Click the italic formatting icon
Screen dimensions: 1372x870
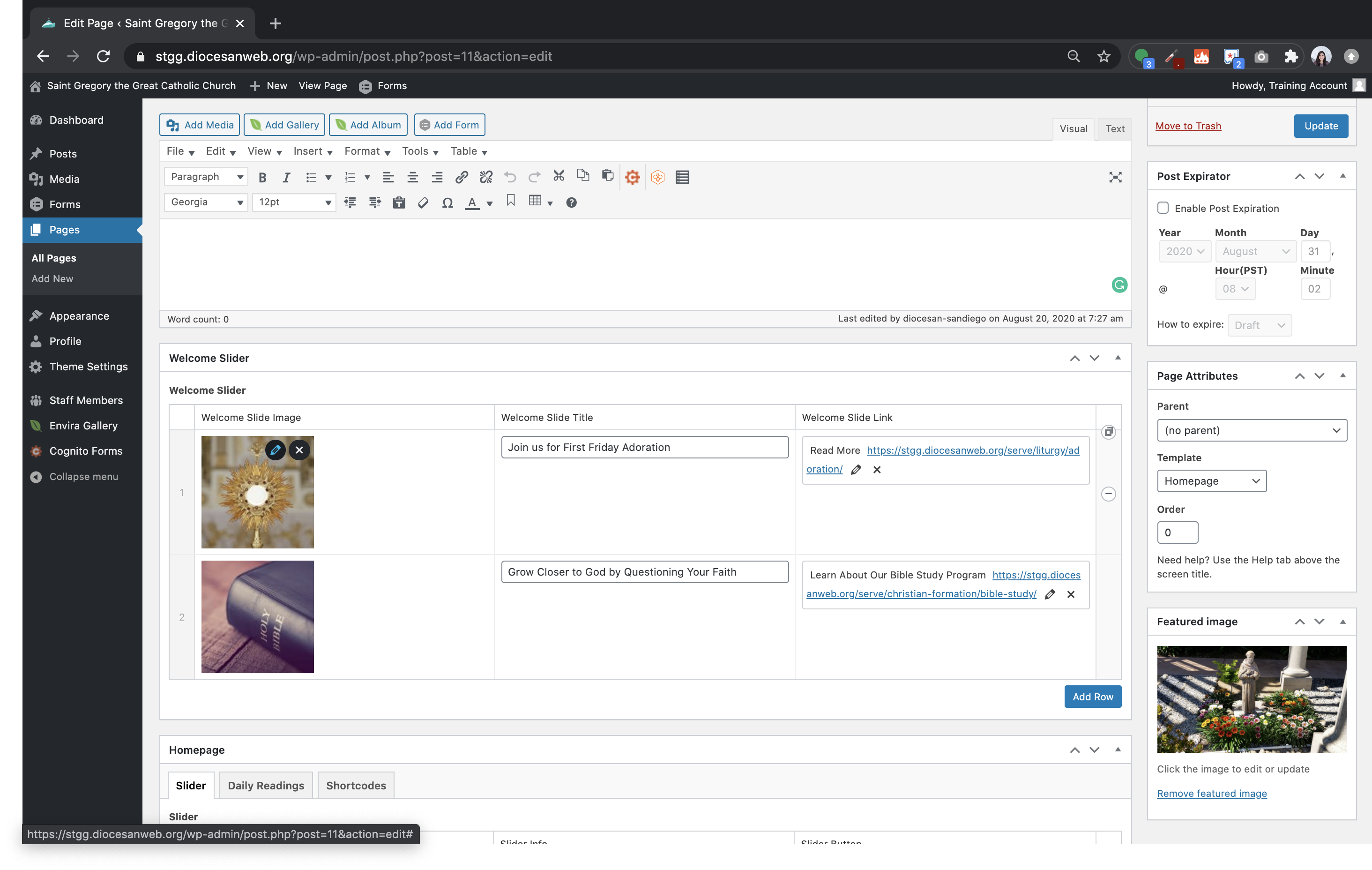(x=286, y=177)
